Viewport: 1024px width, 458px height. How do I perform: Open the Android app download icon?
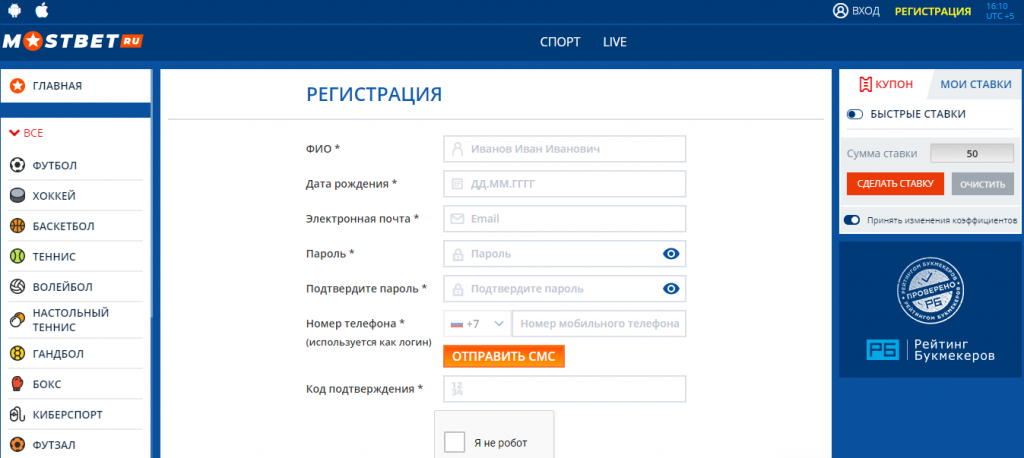pos(14,10)
